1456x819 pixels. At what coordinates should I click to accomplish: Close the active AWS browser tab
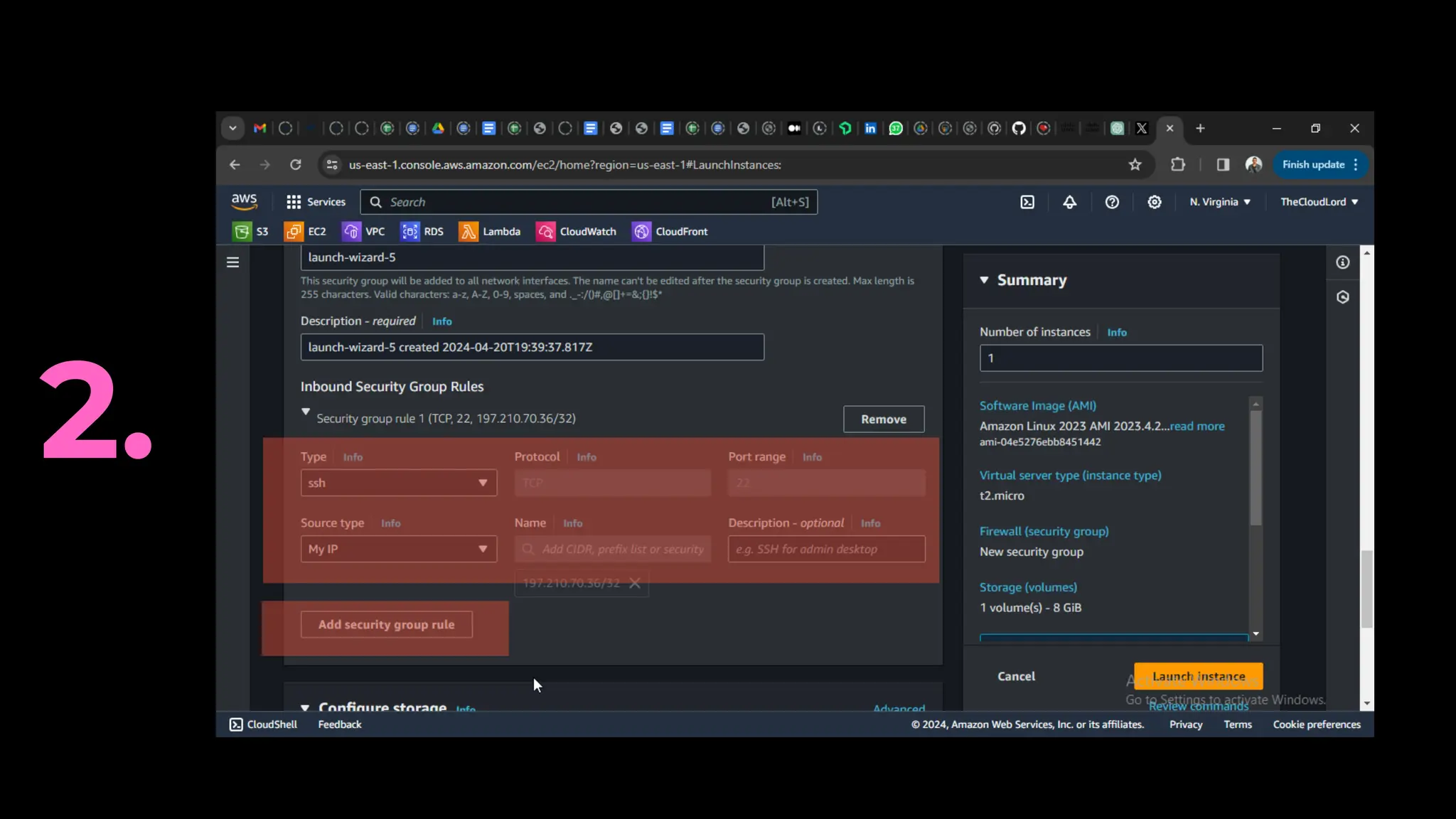pos(1169,129)
